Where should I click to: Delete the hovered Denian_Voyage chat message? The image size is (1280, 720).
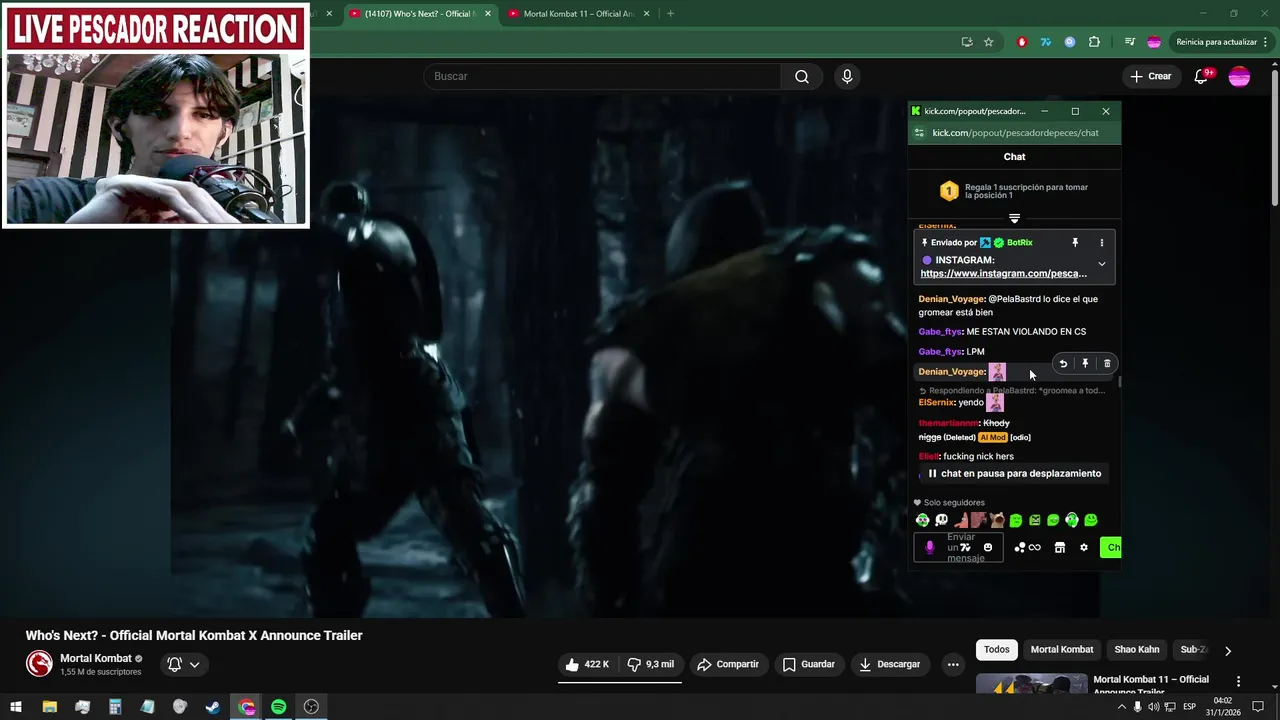tap(1107, 364)
